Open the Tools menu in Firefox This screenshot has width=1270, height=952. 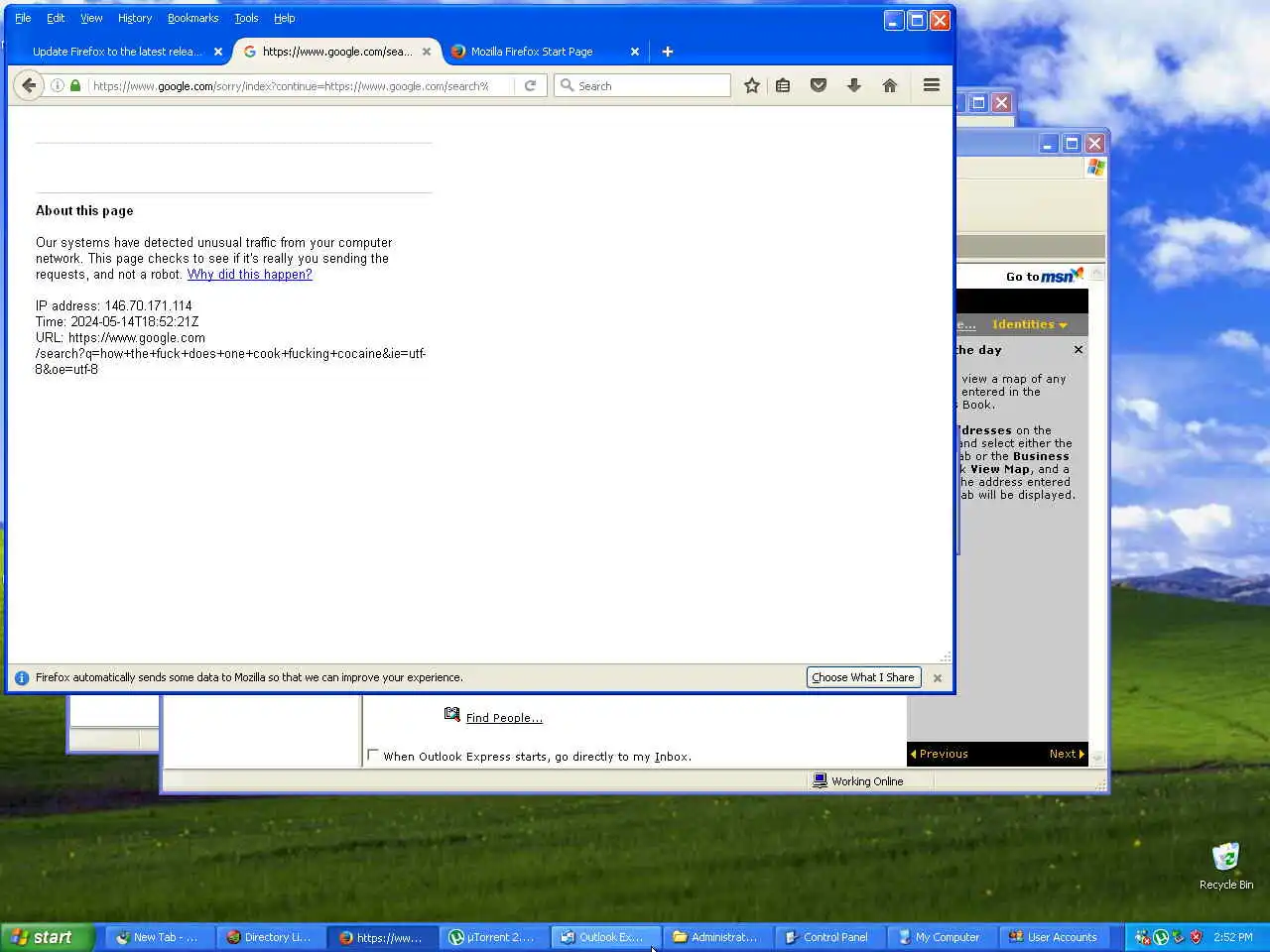coord(246,18)
